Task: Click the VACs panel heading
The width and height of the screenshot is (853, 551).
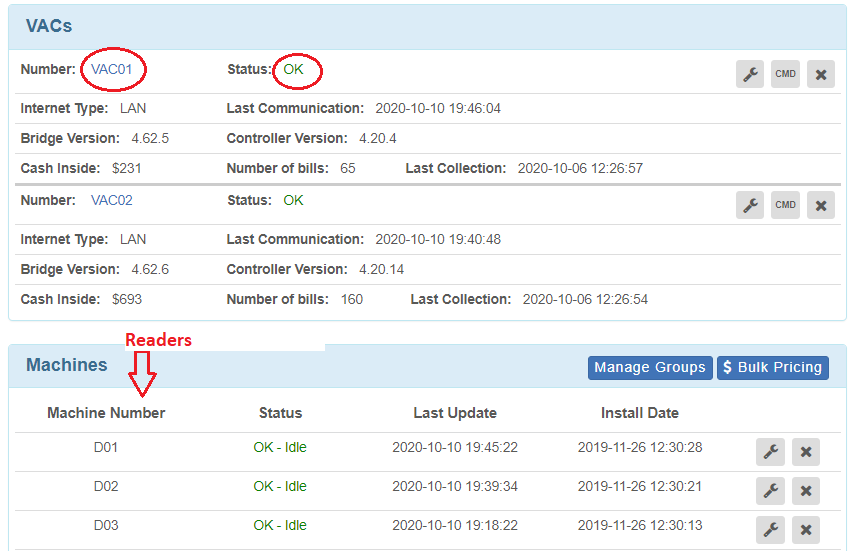Action: pos(49,26)
